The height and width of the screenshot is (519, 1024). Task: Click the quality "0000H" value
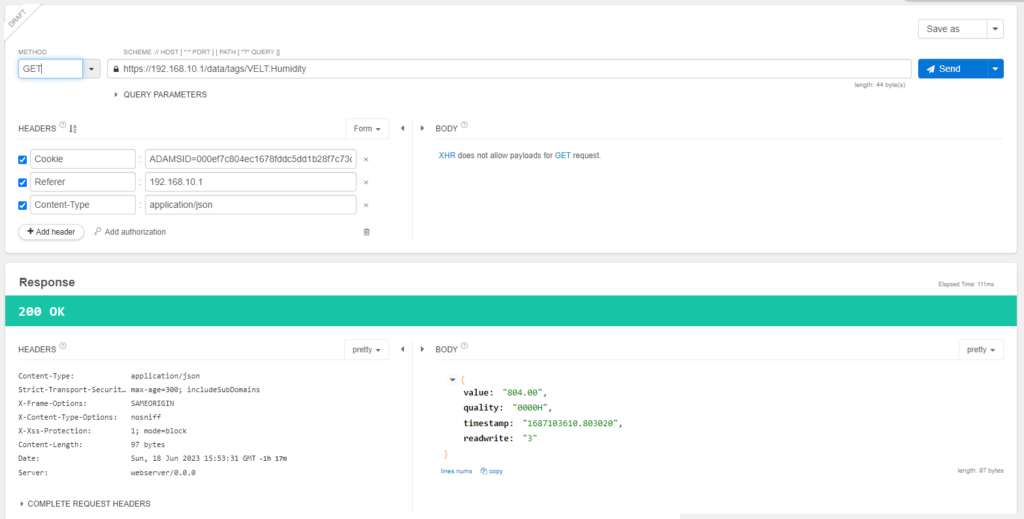point(530,408)
